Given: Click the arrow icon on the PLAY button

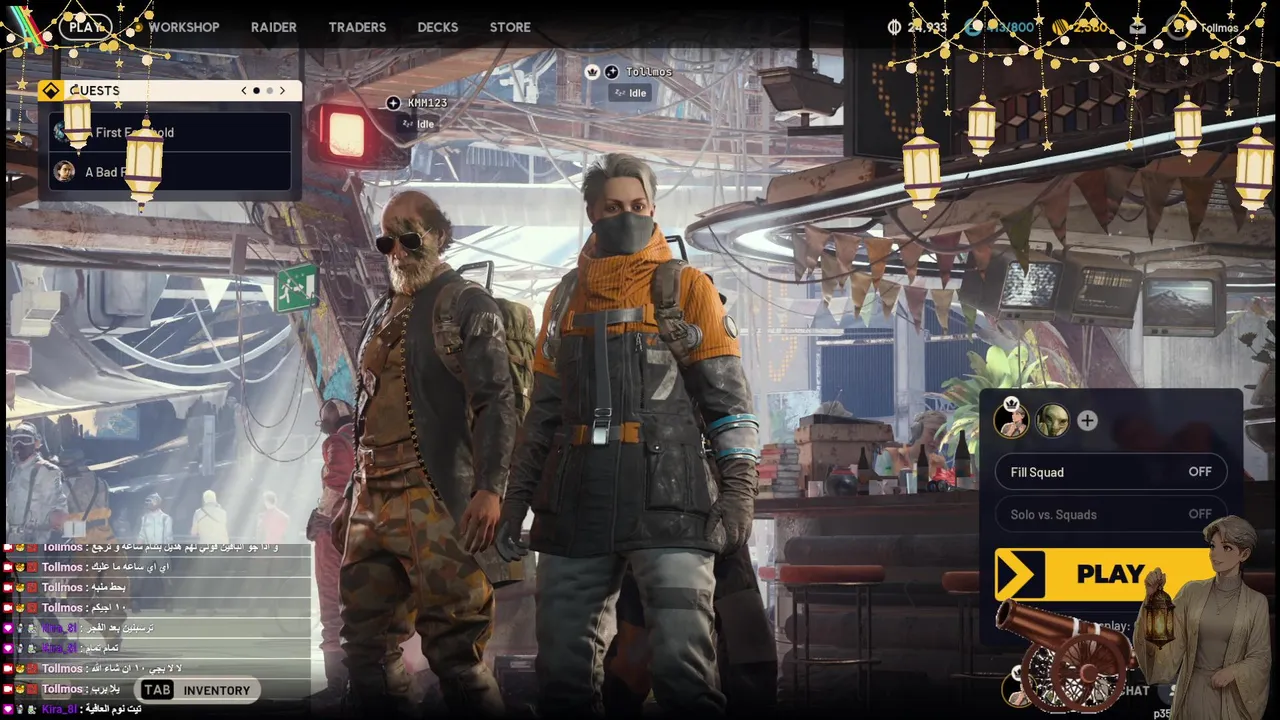Looking at the screenshot, I should [x=1019, y=574].
